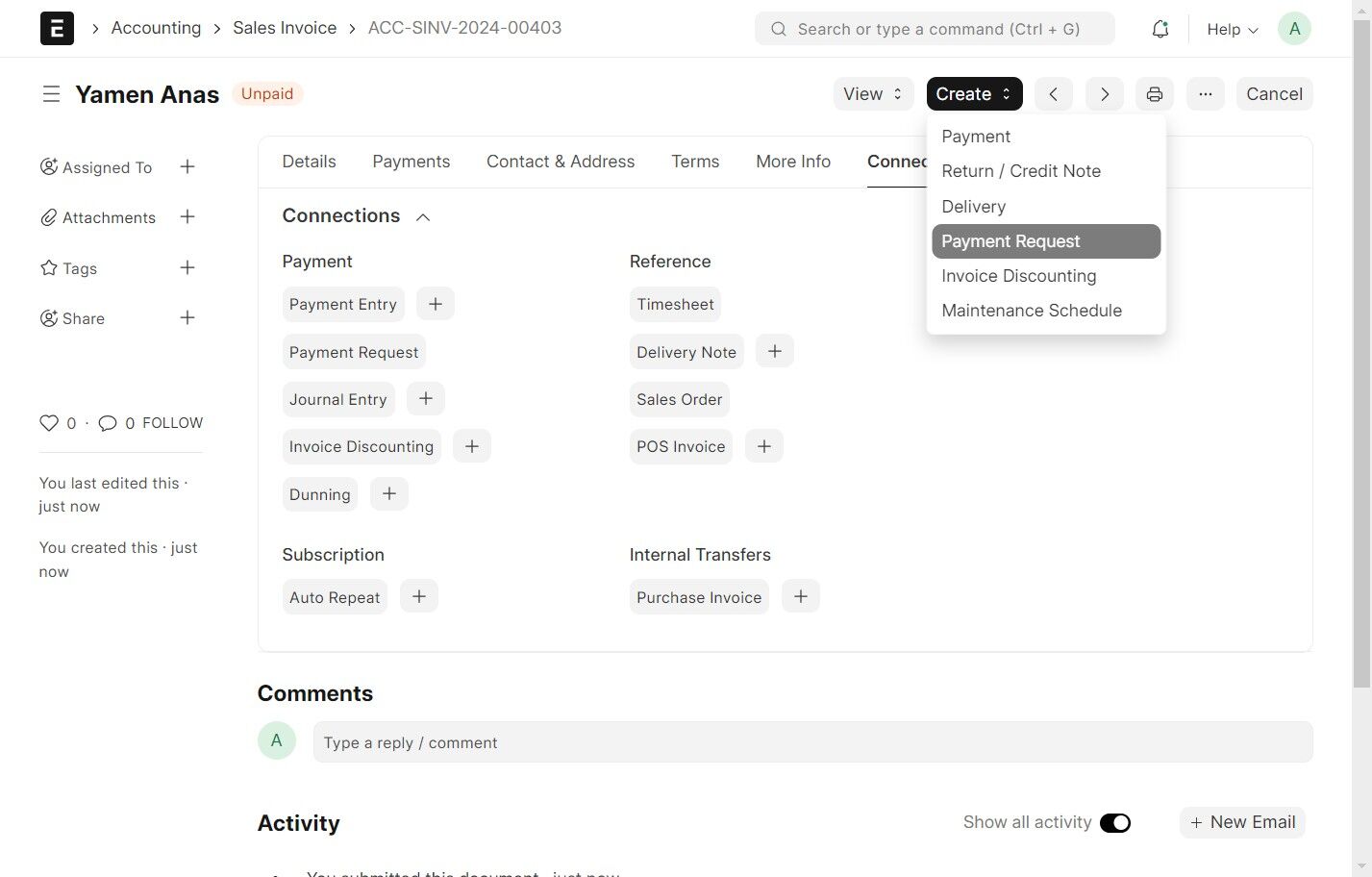Go to Accounting breadcrumb
This screenshot has height=877, width=1372.
tap(156, 28)
